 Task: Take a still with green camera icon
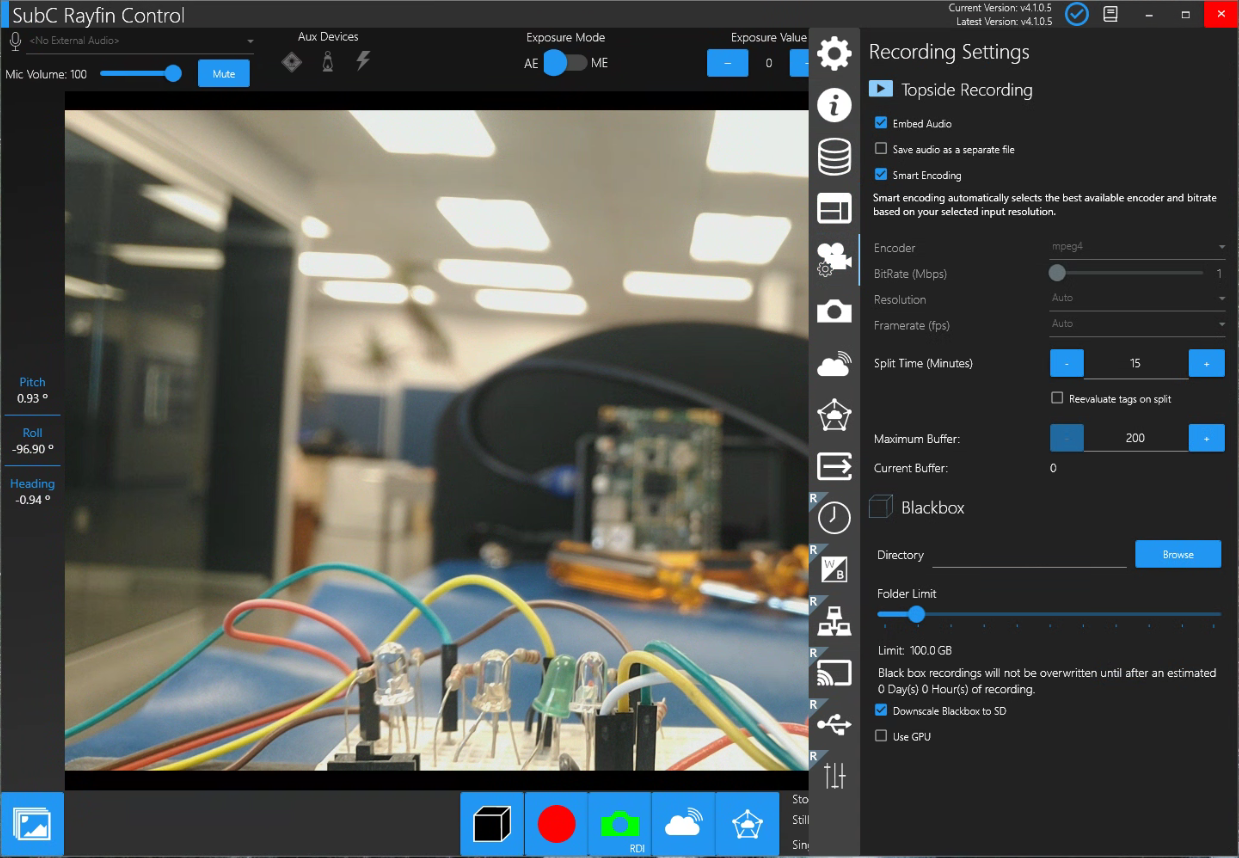[x=619, y=824]
